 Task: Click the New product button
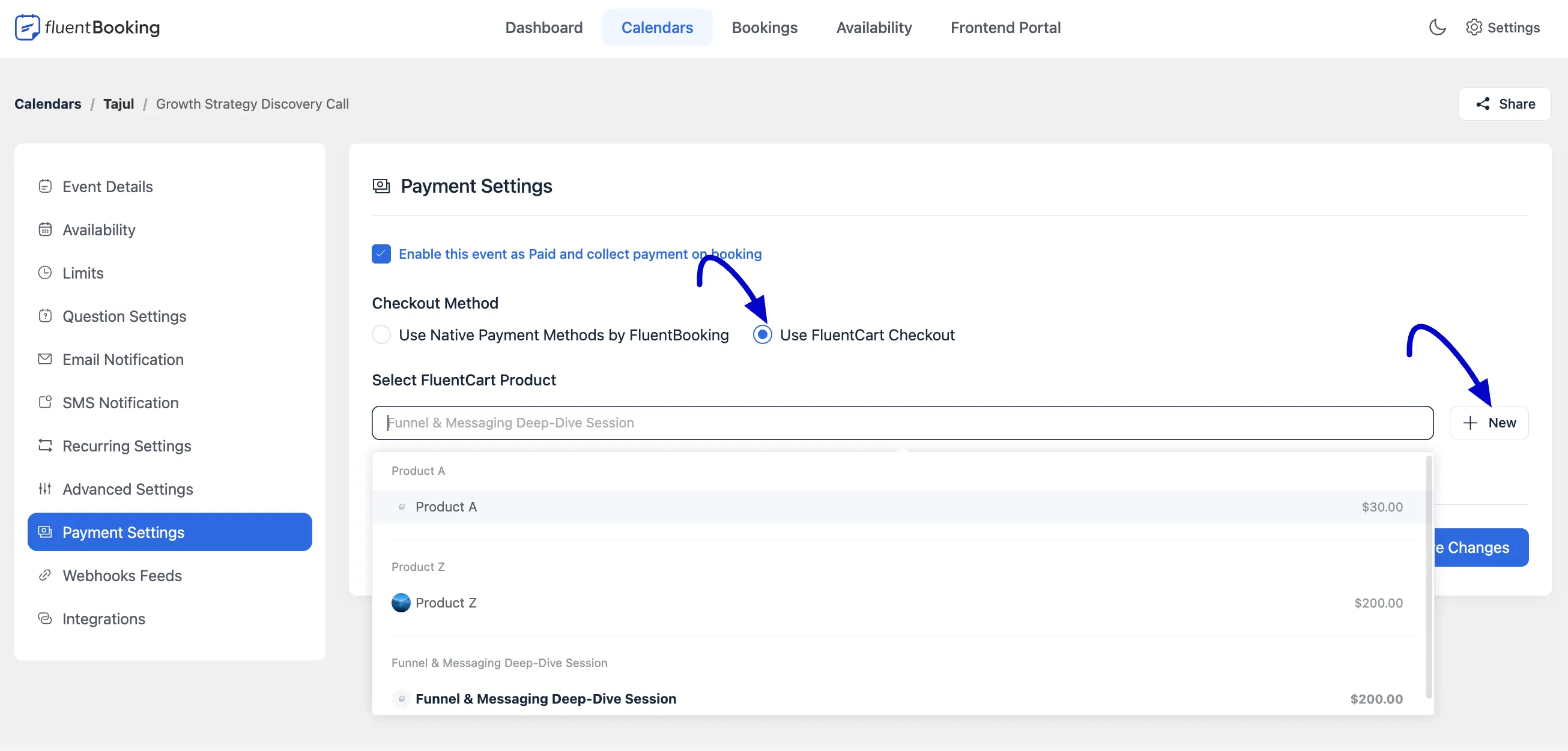1489,423
